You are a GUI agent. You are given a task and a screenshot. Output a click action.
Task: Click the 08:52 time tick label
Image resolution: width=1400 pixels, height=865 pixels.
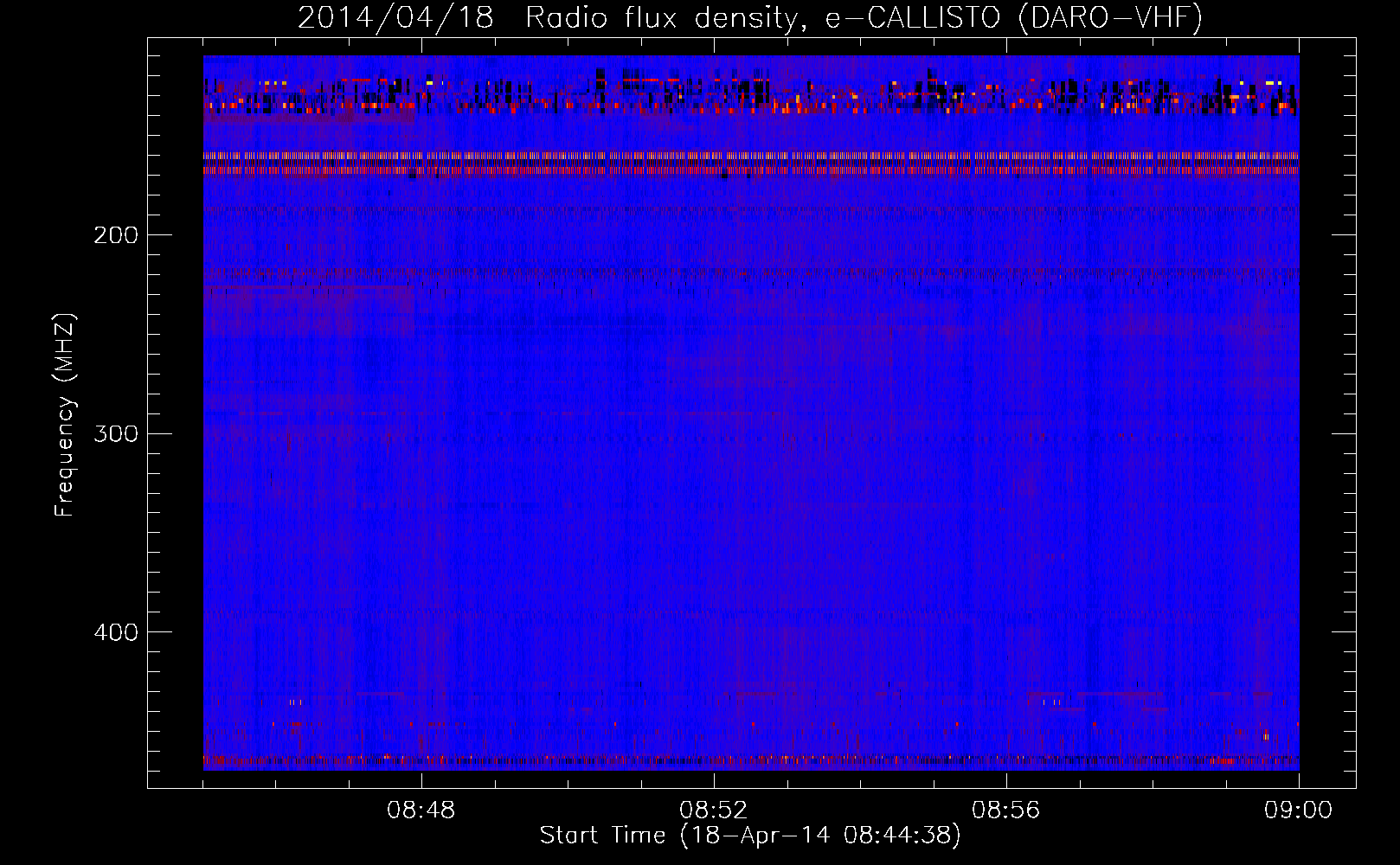[714, 811]
